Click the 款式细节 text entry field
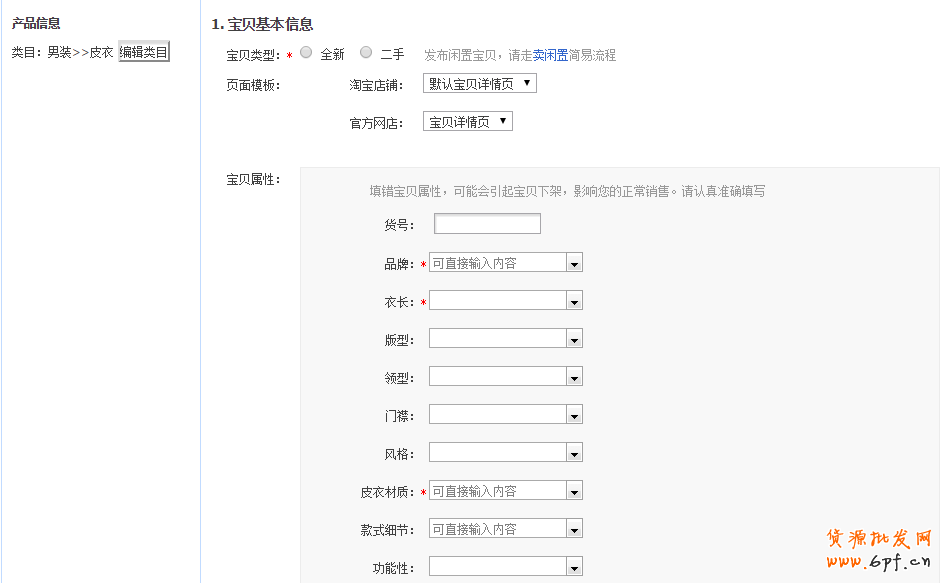Viewport: 941px width, 583px height. [x=497, y=529]
